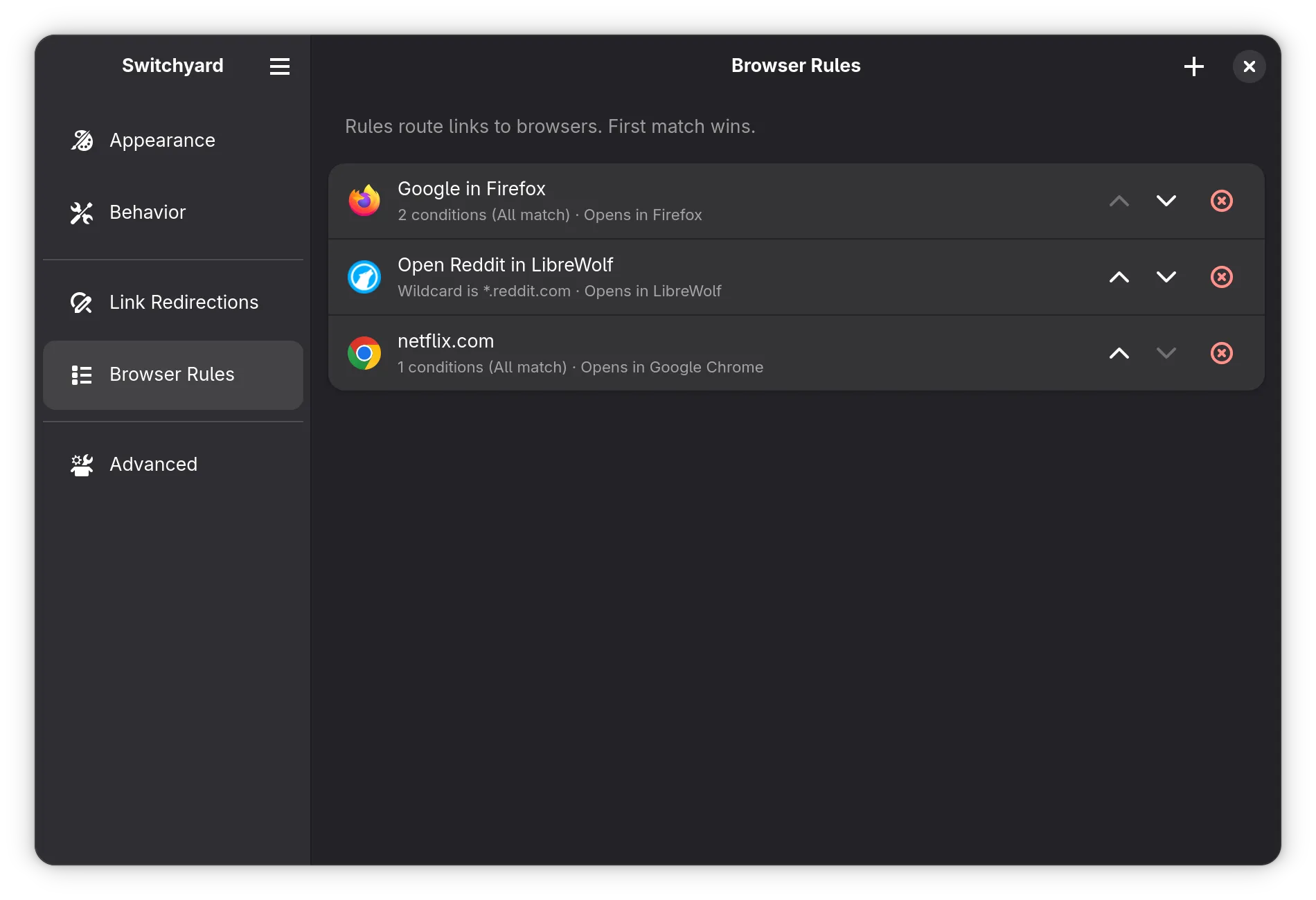Open the netflix.com rule title
1316x900 pixels.
446,341
